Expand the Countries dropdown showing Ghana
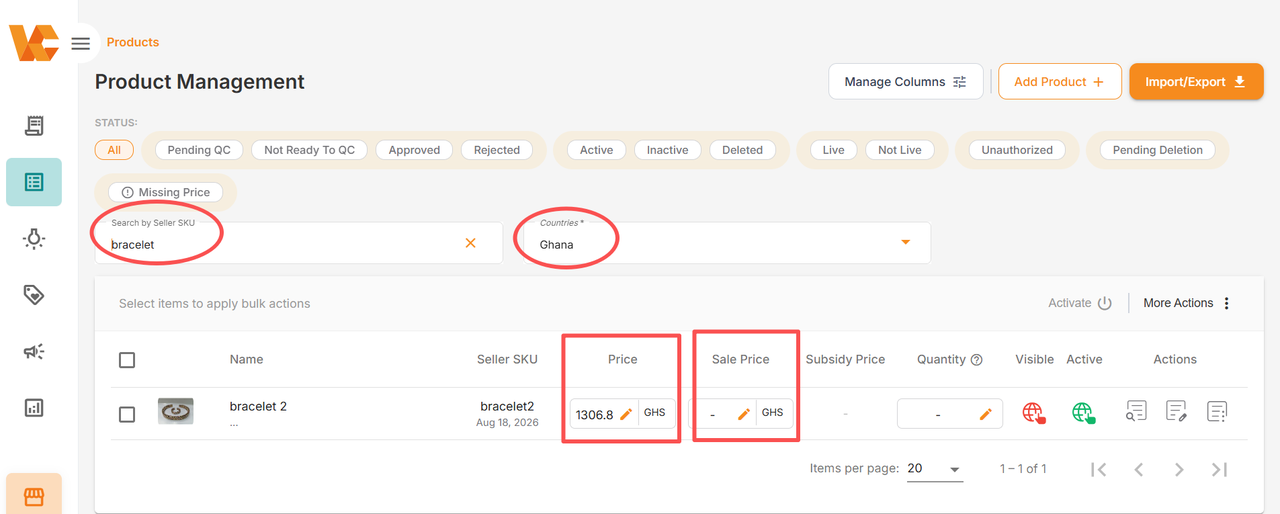The width and height of the screenshot is (1280, 514). click(727, 243)
